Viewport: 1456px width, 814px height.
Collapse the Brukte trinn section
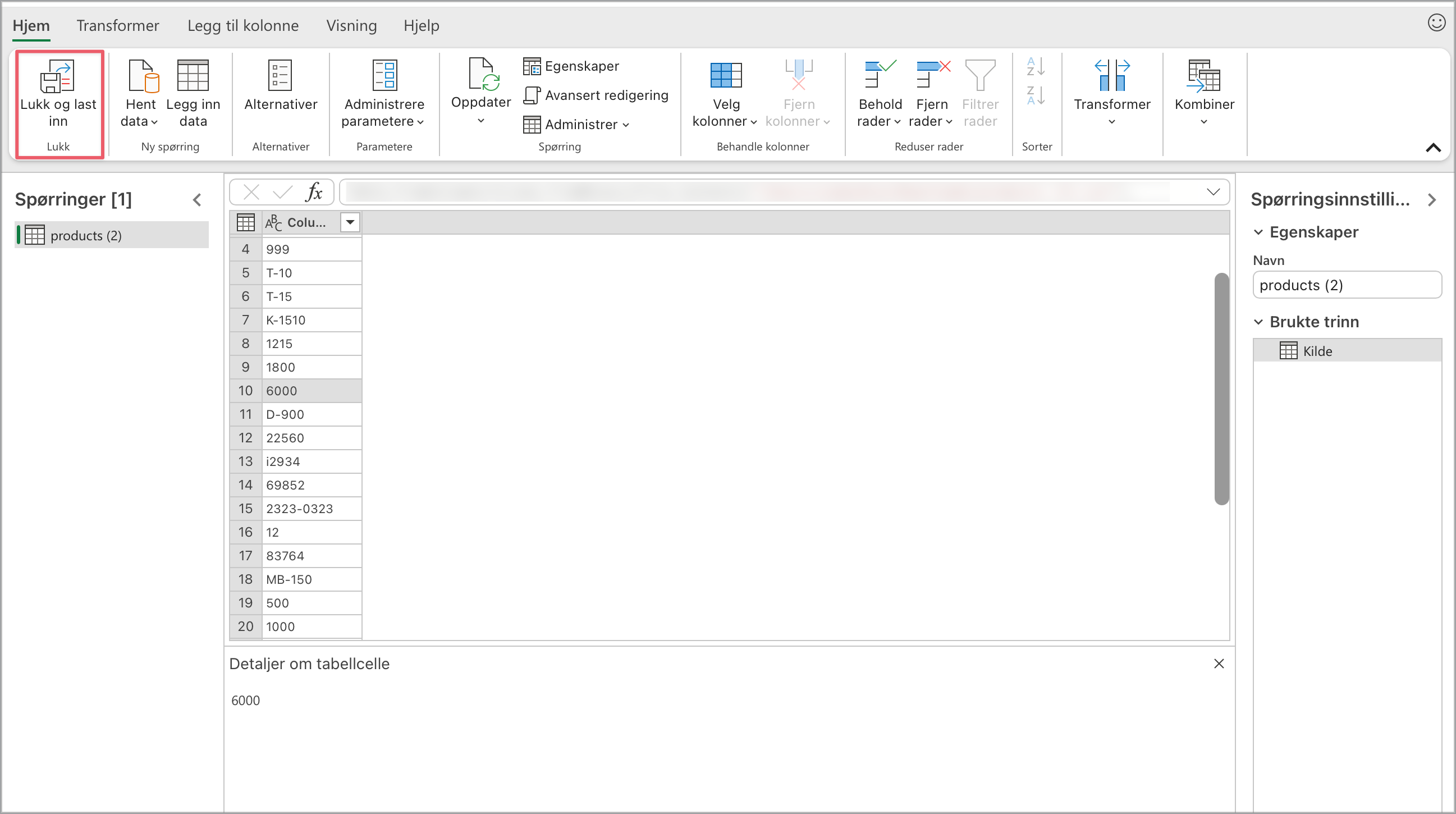[1259, 322]
